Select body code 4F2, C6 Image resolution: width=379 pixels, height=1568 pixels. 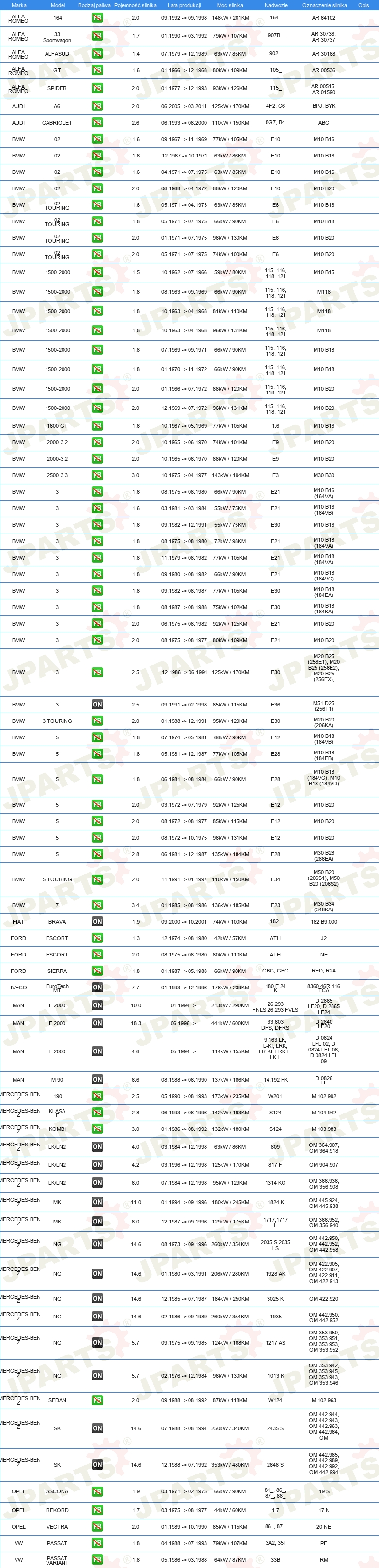click(x=276, y=106)
